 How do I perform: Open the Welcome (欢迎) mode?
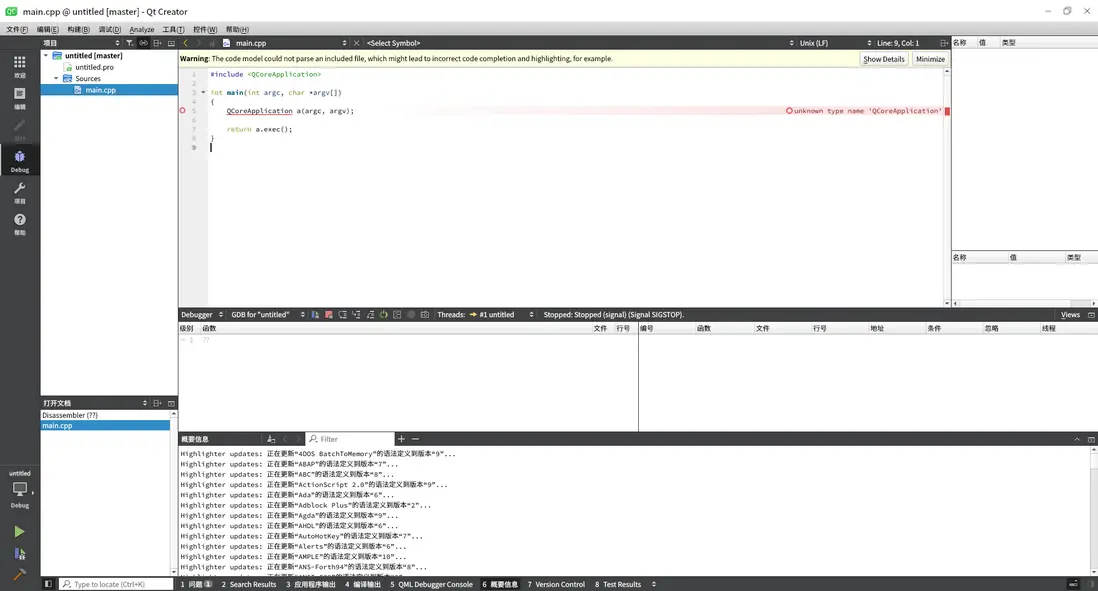pyautogui.click(x=20, y=67)
